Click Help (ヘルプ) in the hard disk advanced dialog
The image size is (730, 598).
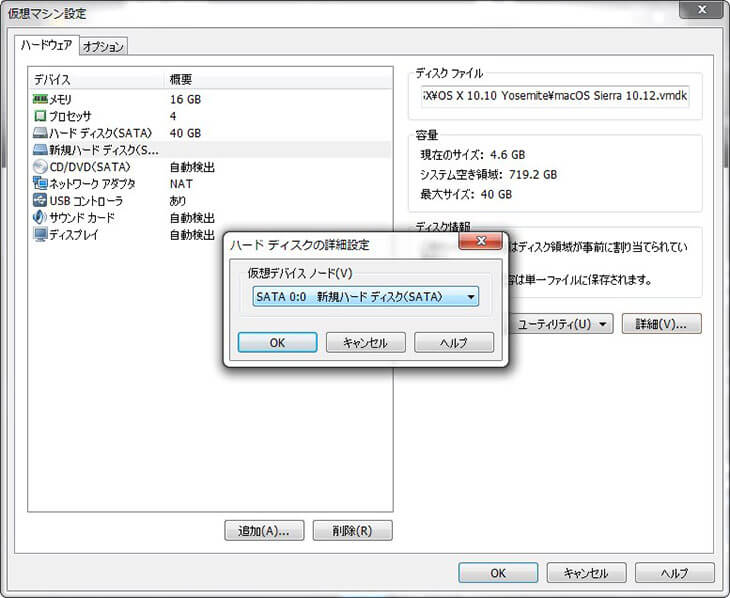454,343
